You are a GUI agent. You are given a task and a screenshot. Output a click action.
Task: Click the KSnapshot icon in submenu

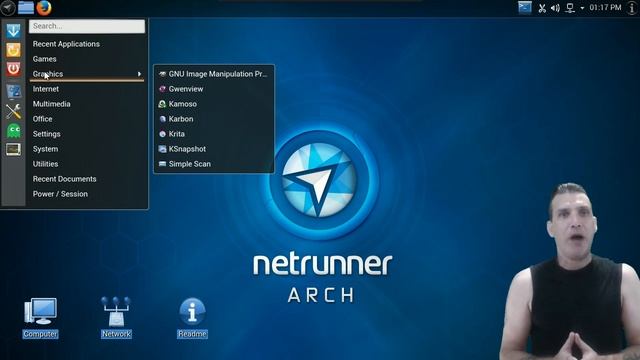coord(162,149)
